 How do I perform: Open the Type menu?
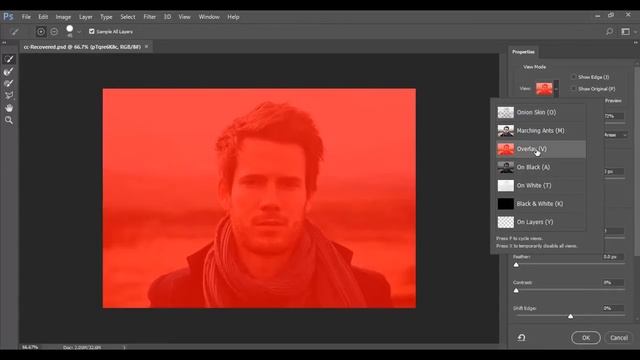click(x=106, y=17)
